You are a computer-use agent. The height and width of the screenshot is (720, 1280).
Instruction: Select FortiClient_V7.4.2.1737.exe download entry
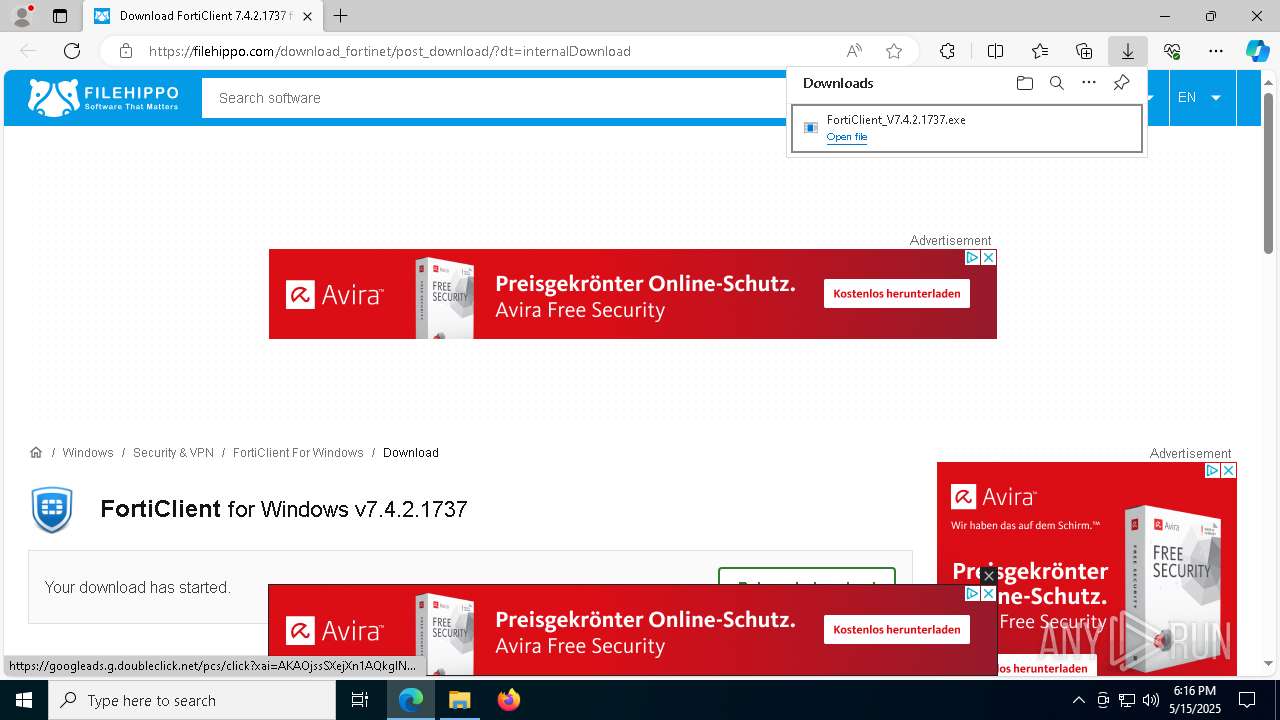967,128
